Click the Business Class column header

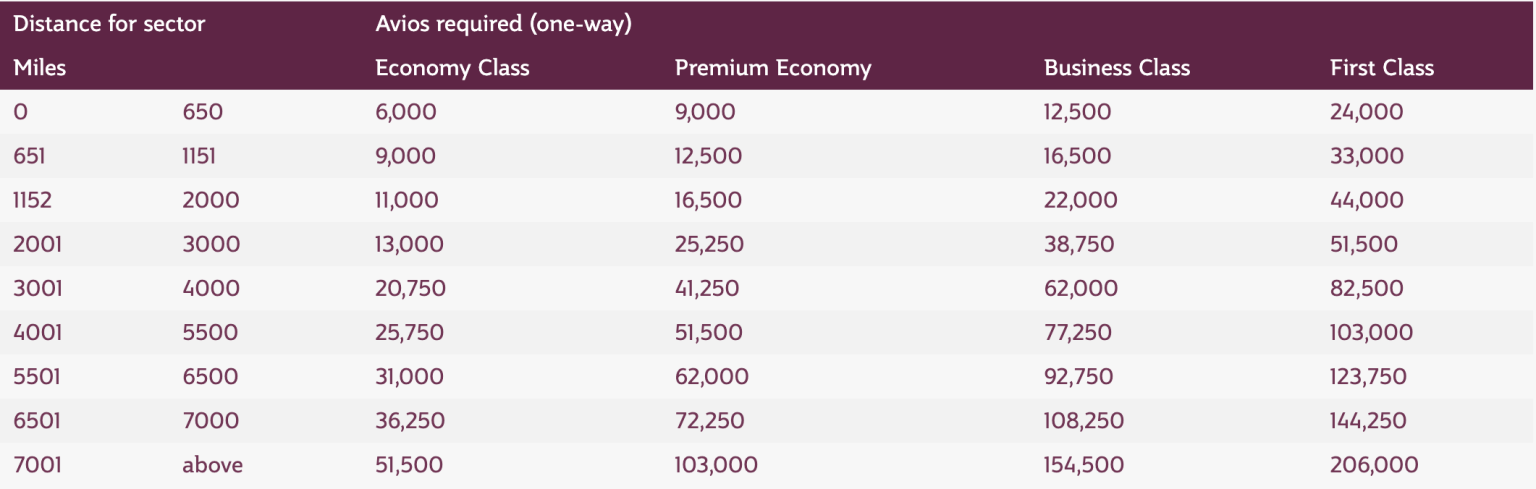[1117, 68]
